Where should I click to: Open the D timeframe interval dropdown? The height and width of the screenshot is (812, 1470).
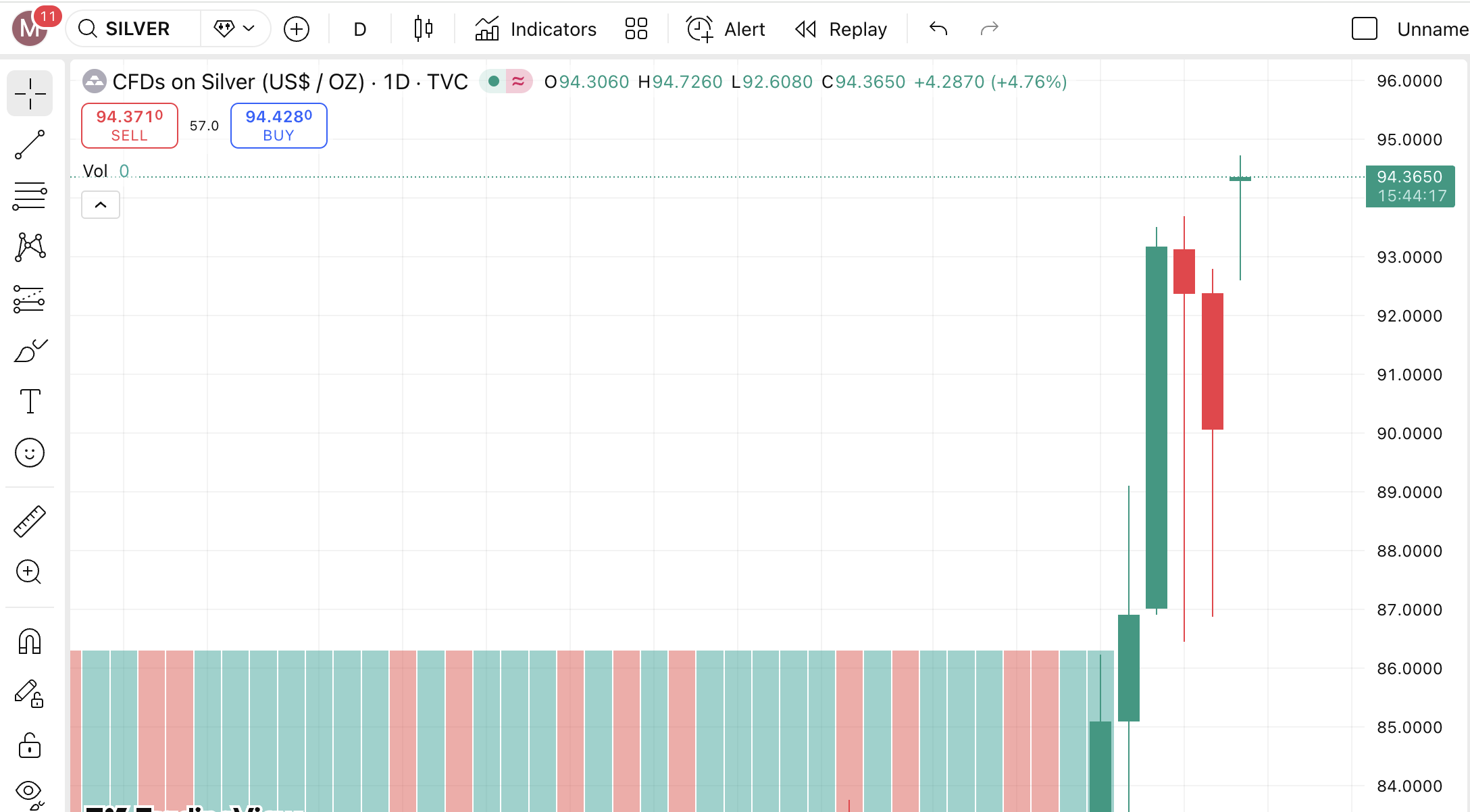(359, 29)
